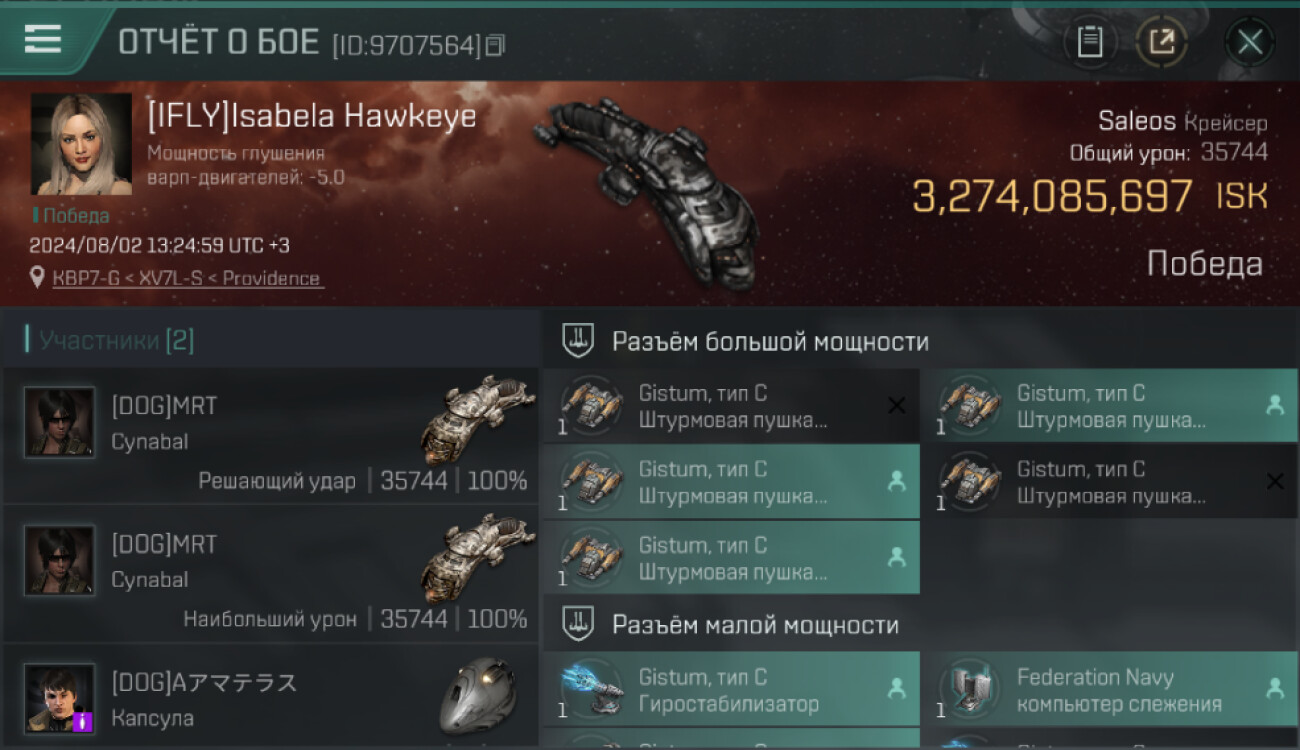1300x750 pixels.
Task: Click the destroyed X mark on first Gistum cannon
Action: 896,405
